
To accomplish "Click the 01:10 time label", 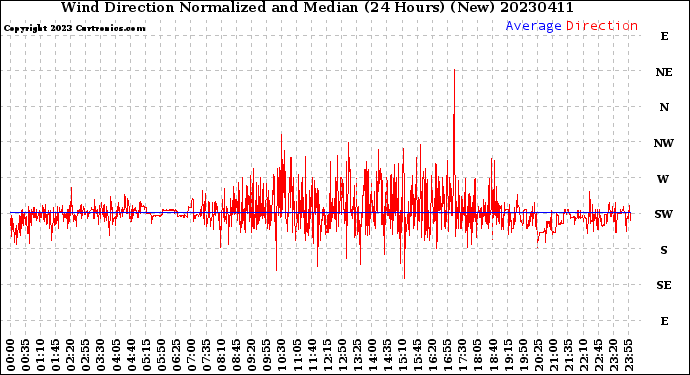I will [40, 355].
